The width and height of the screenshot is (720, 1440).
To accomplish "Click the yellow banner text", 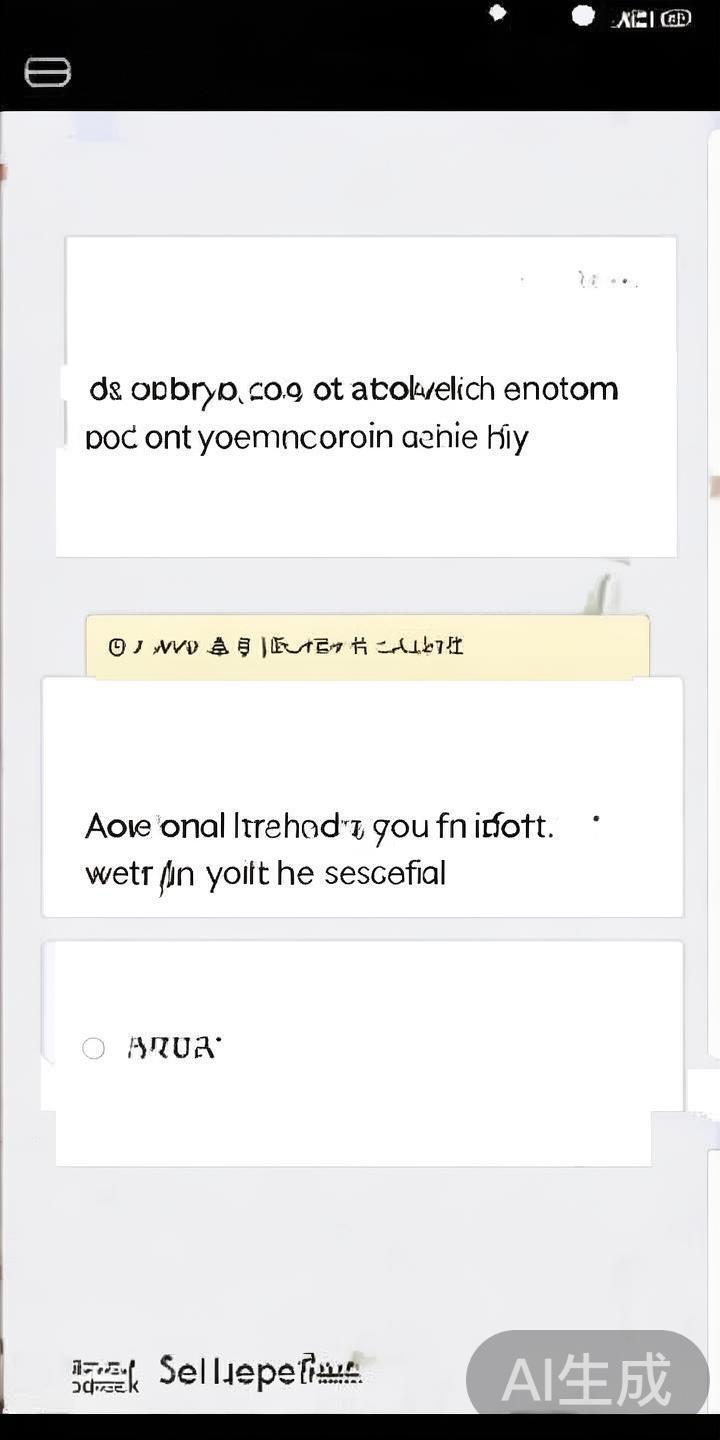I will click(298, 647).
